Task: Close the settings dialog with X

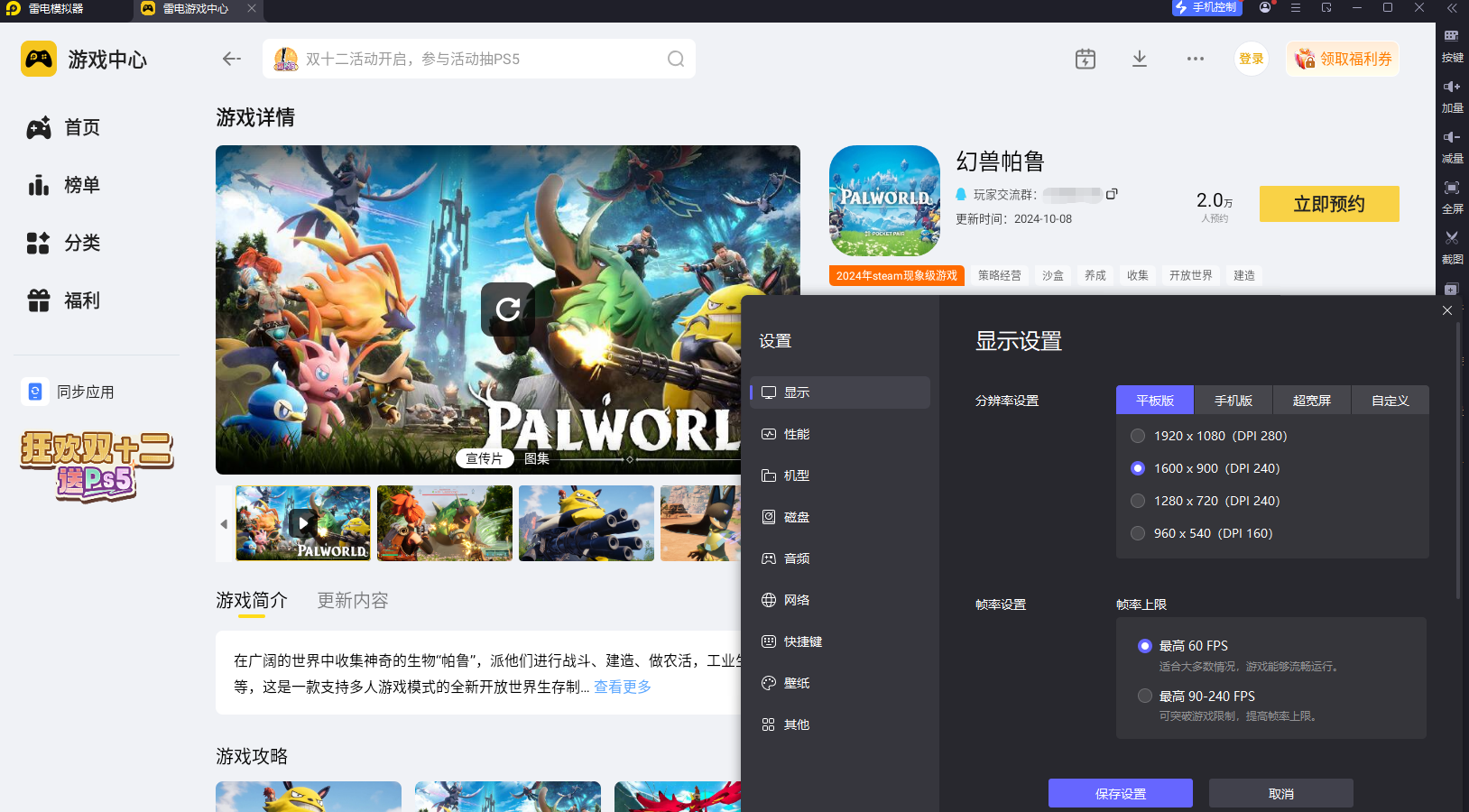Action: pyautogui.click(x=1447, y=310)
